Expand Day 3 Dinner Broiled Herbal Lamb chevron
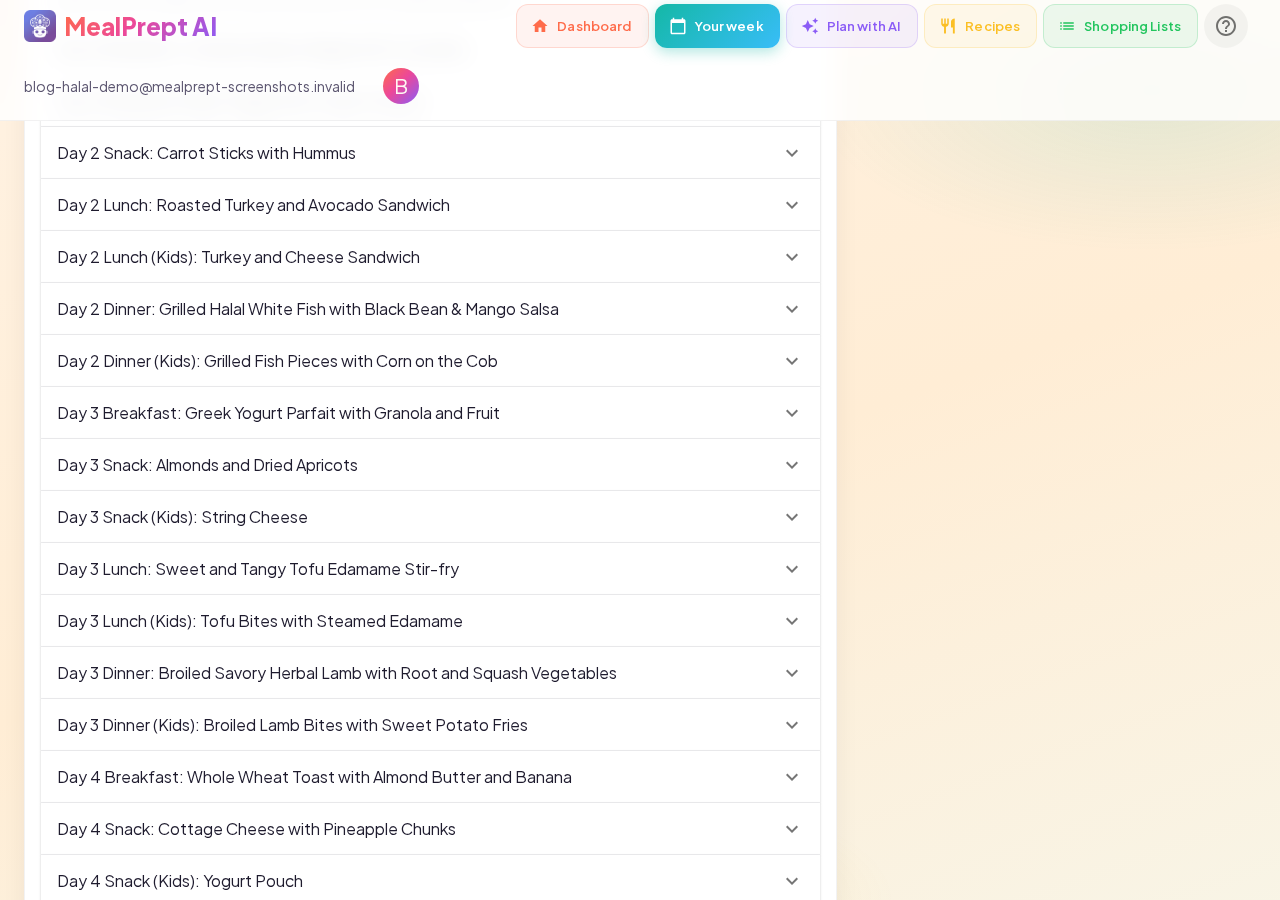Viewport: 1280px width, 900px height. pyautogui.click(x=792, y=673)
